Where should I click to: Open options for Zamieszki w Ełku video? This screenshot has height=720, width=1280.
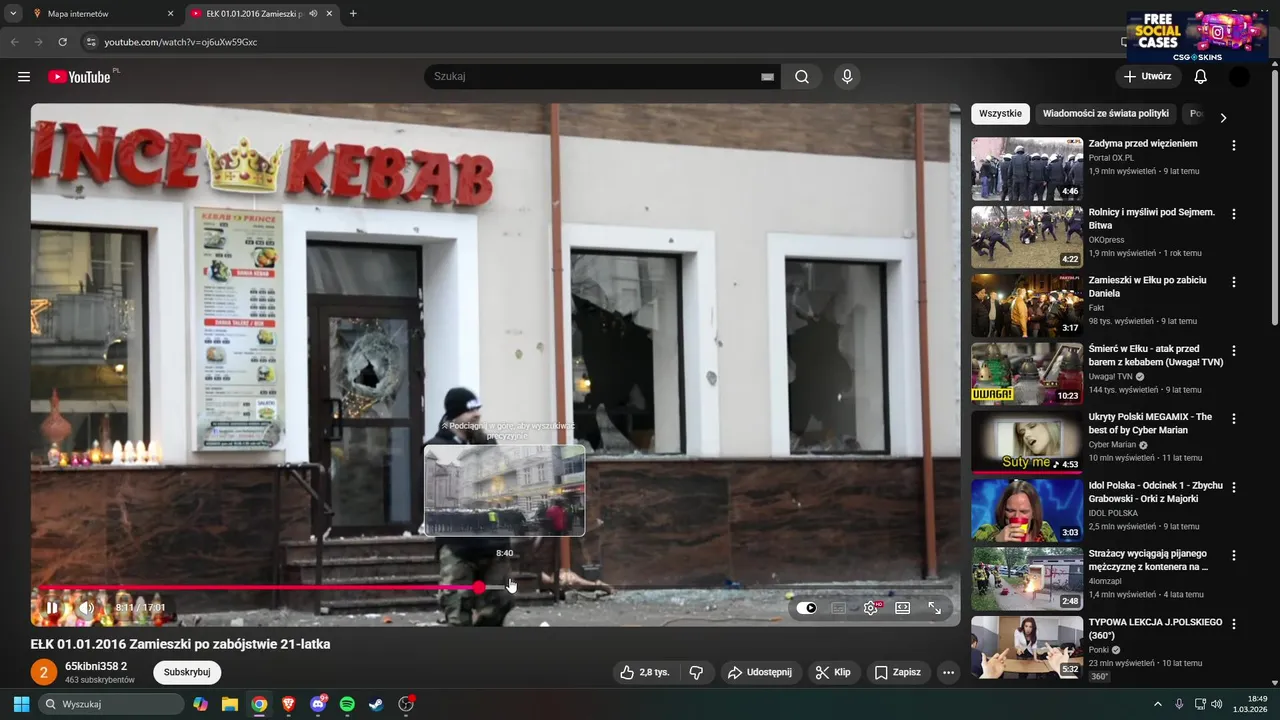pos(1233,282)
